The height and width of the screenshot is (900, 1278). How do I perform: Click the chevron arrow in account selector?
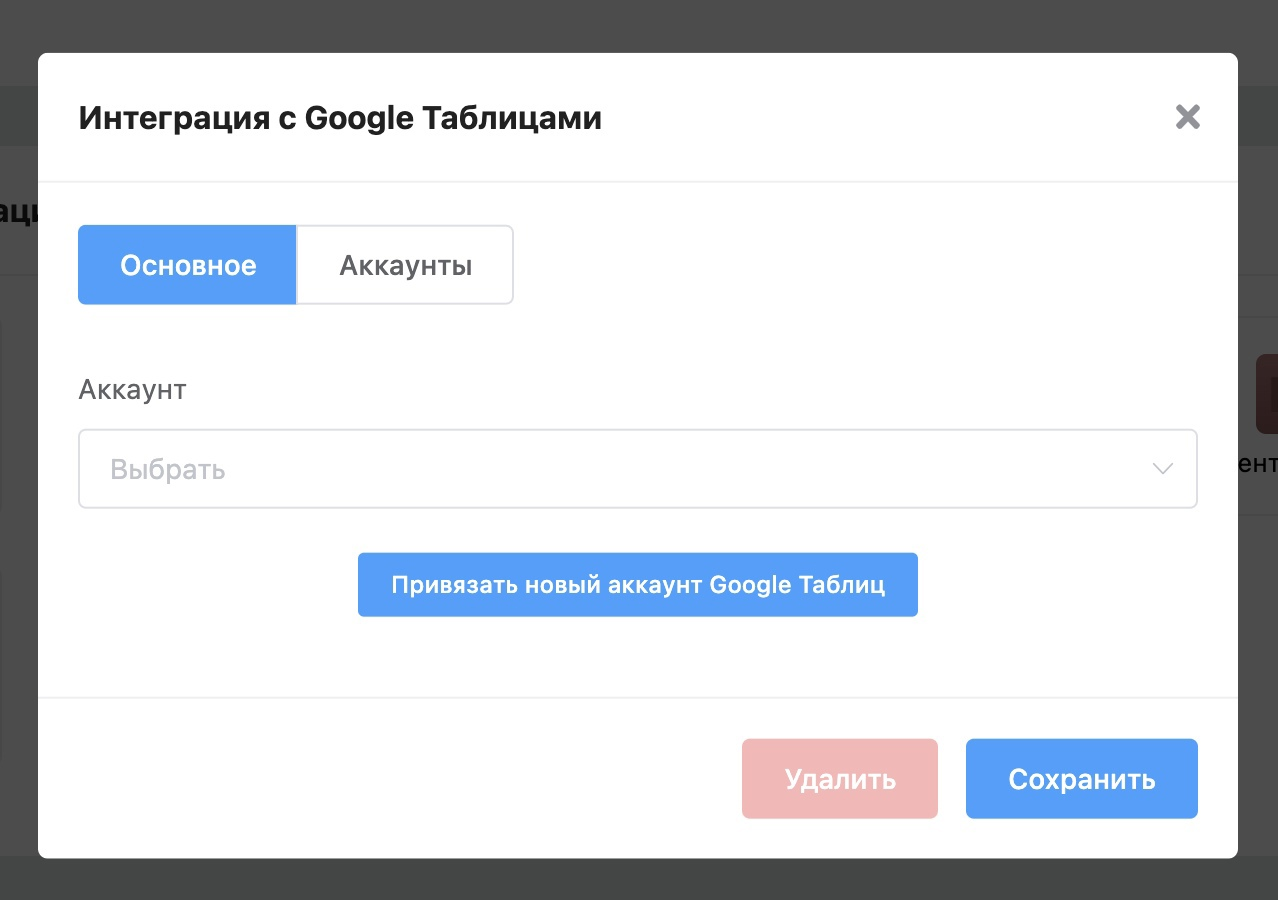coord(1162,469)
